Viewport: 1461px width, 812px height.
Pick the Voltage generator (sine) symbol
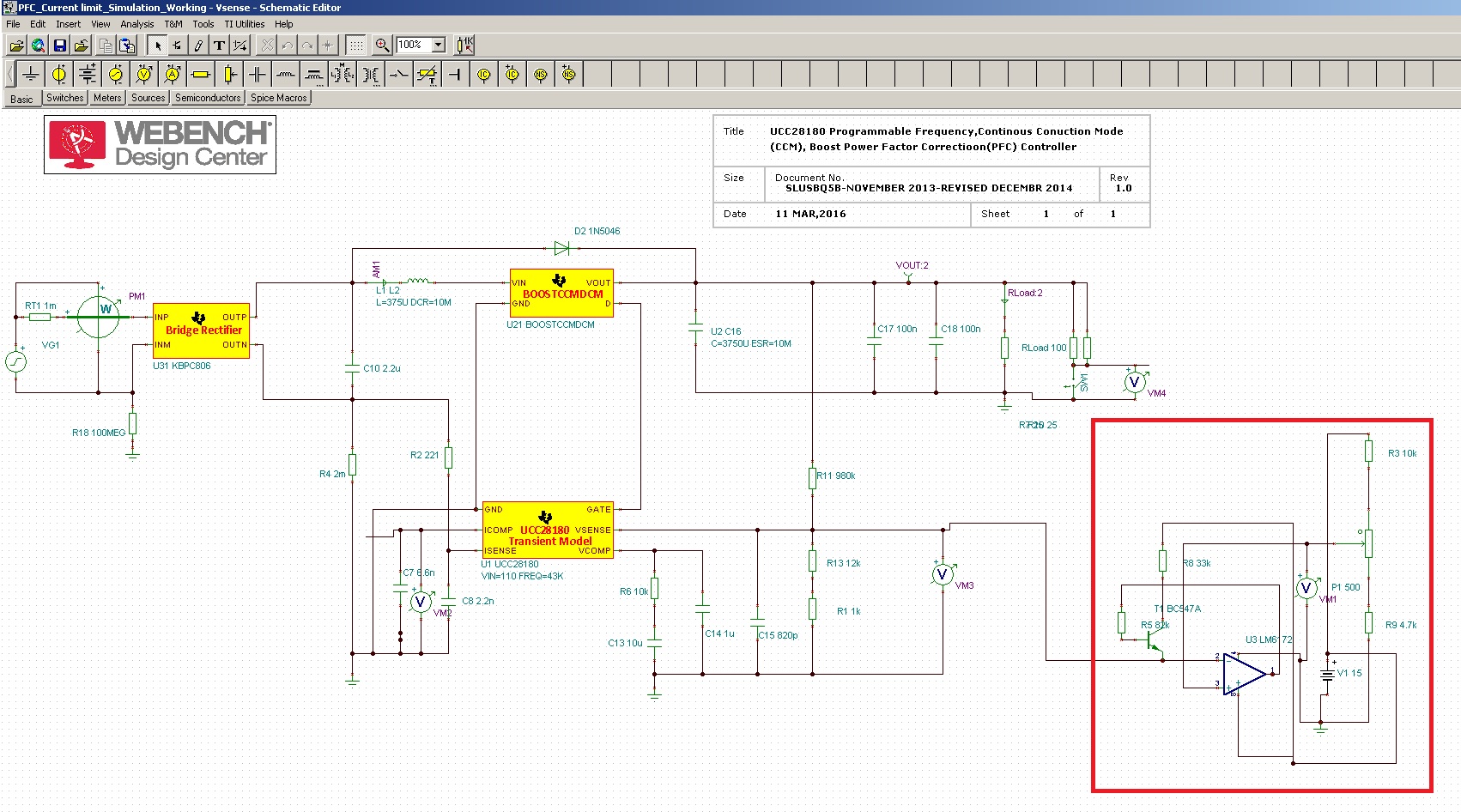(x=116, y=75)
